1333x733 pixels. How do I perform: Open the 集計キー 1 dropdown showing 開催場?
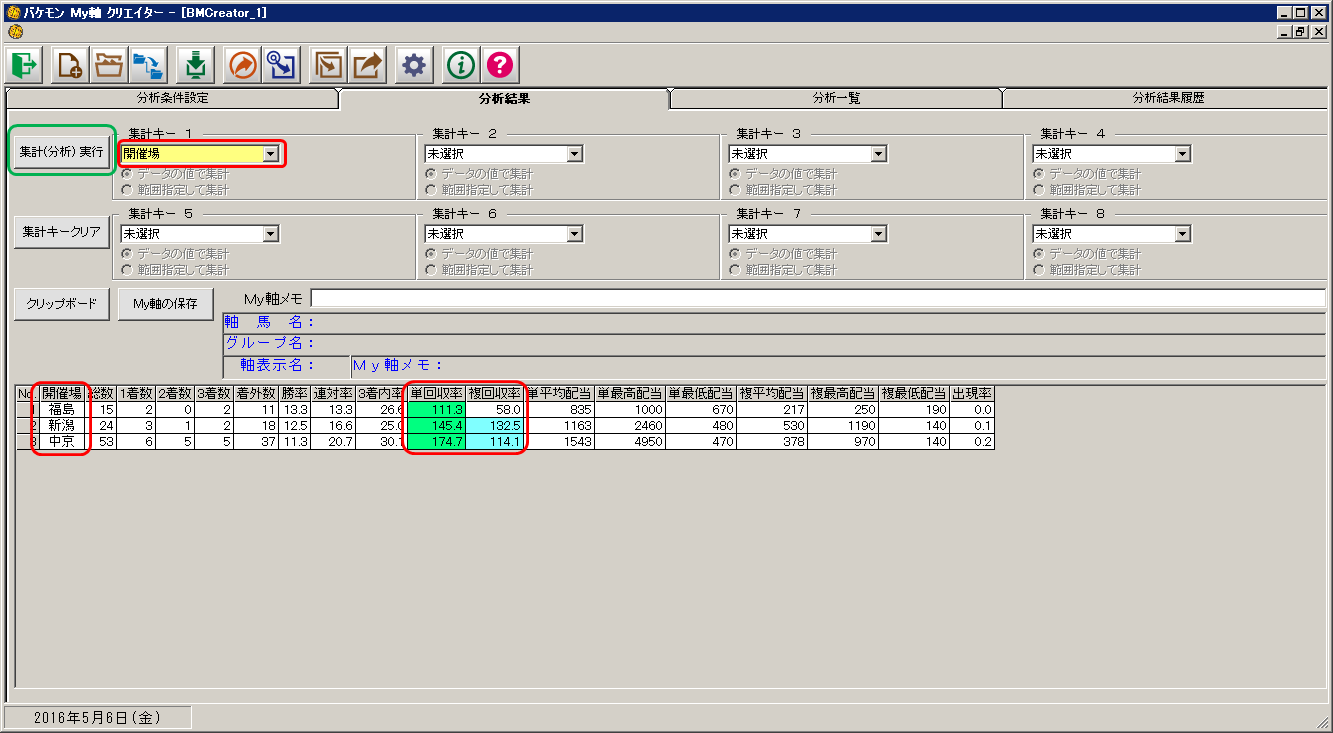coord(270,154)
